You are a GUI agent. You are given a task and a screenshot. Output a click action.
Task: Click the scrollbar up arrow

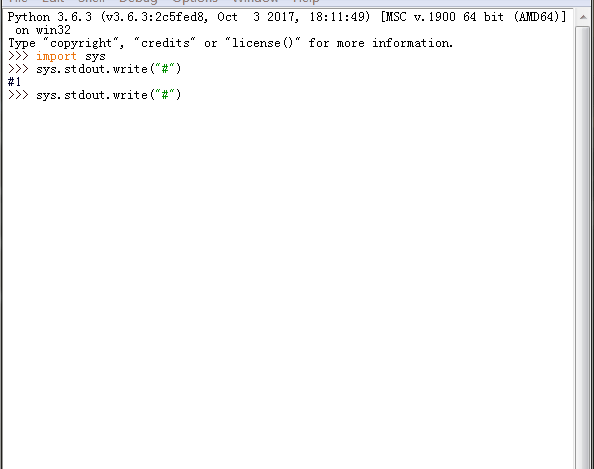(583, 17)
